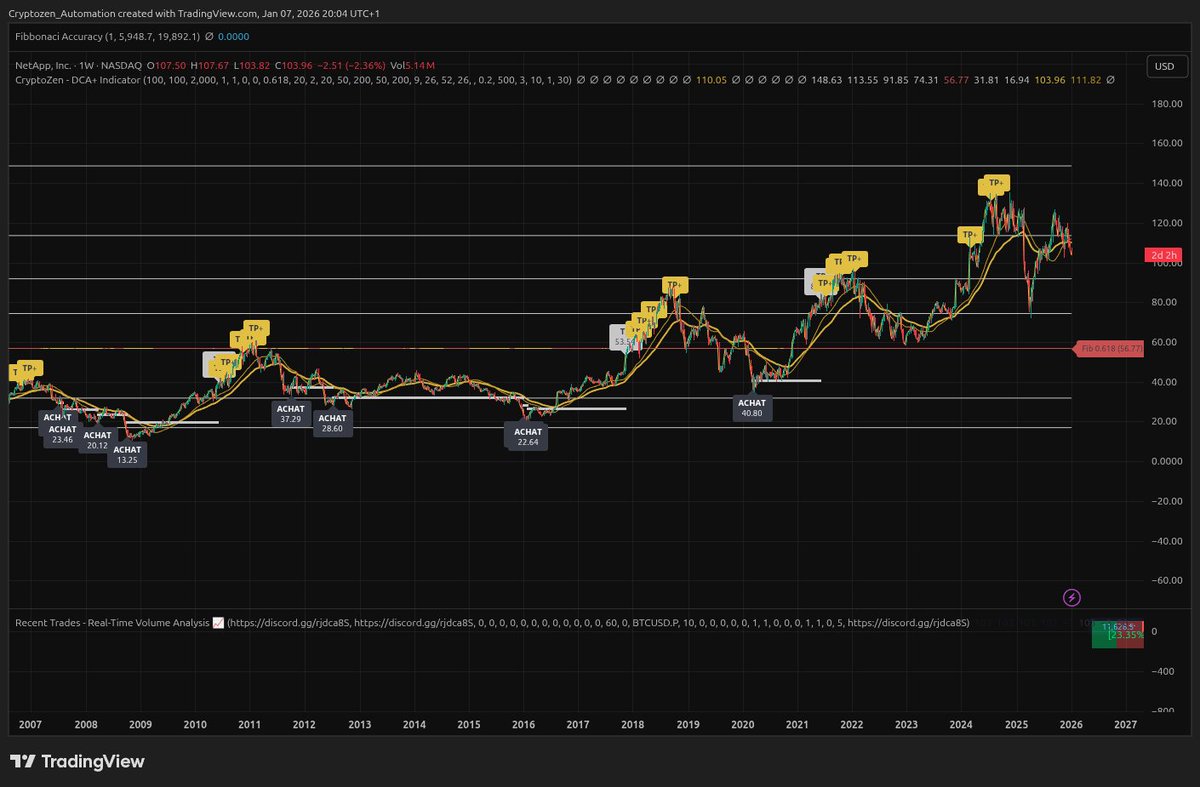Click the 2027 year label on time axis
Screen dimensions: 1200x787
pos(1126,723)
